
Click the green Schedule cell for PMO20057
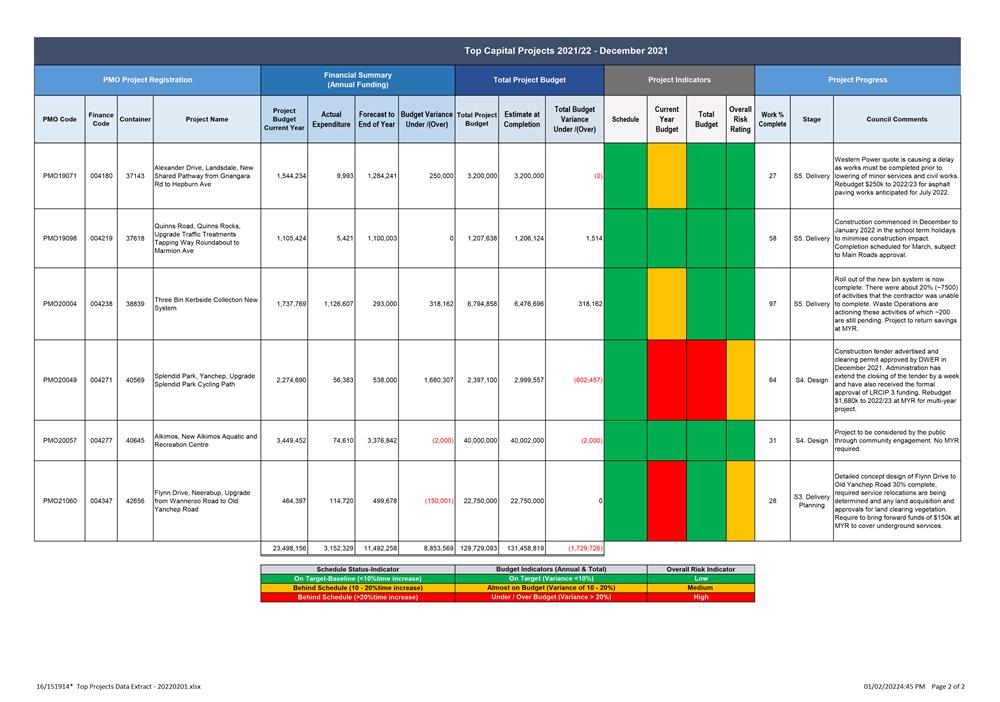(x=625, y=441)
